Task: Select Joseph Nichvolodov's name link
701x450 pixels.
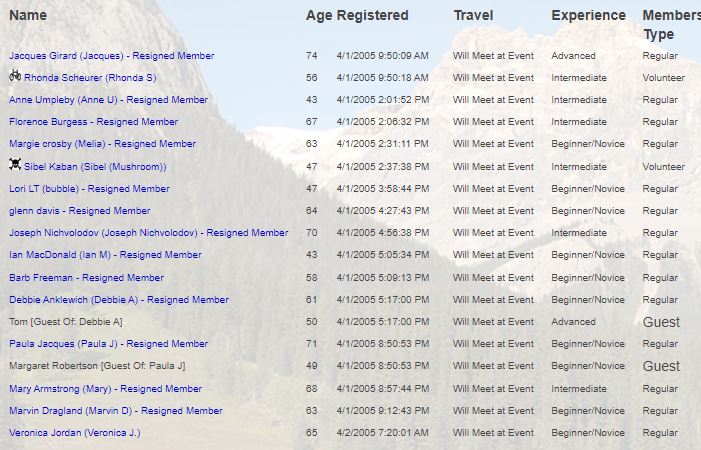Action: [x=148, y=233]
